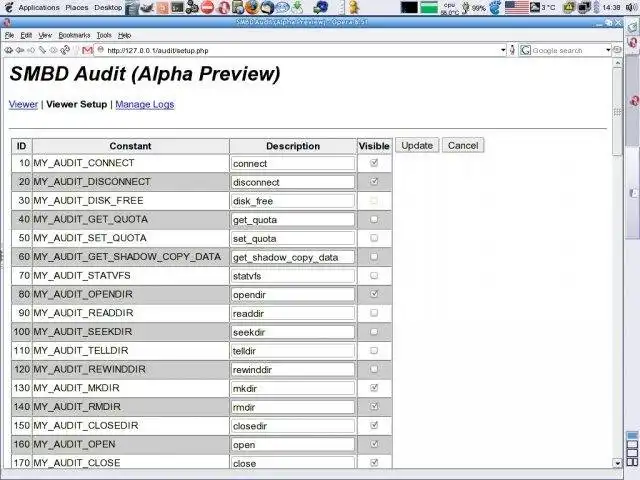Screen dimensions: 640x480
Task: Edit the 'get_shadow_copy_data' description field
Action: pyautogui.click(x=292, y=257)
